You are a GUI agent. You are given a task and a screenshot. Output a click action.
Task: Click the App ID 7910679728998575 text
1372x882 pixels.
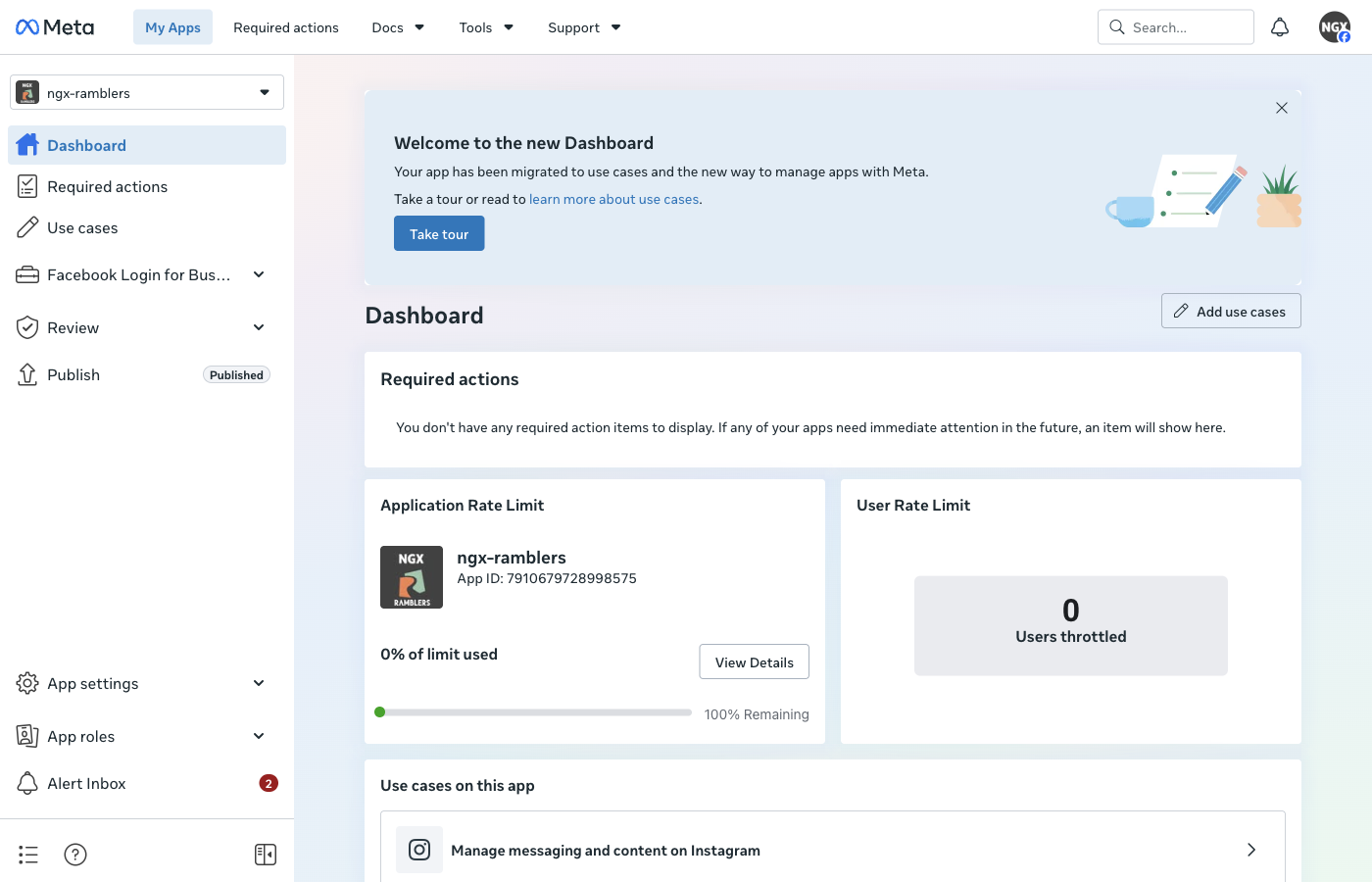(547, 578)
